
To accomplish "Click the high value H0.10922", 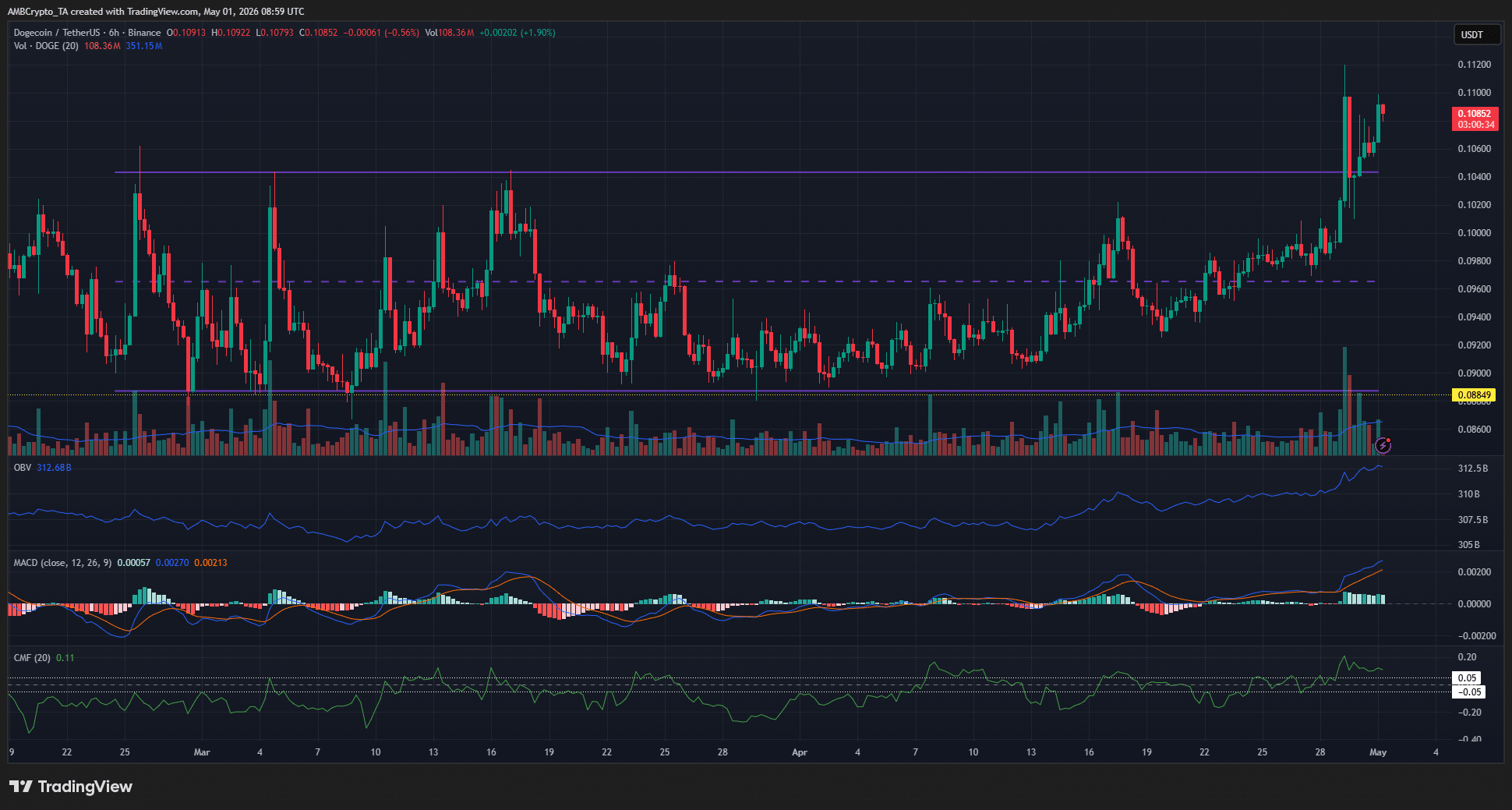I will 231,33.
